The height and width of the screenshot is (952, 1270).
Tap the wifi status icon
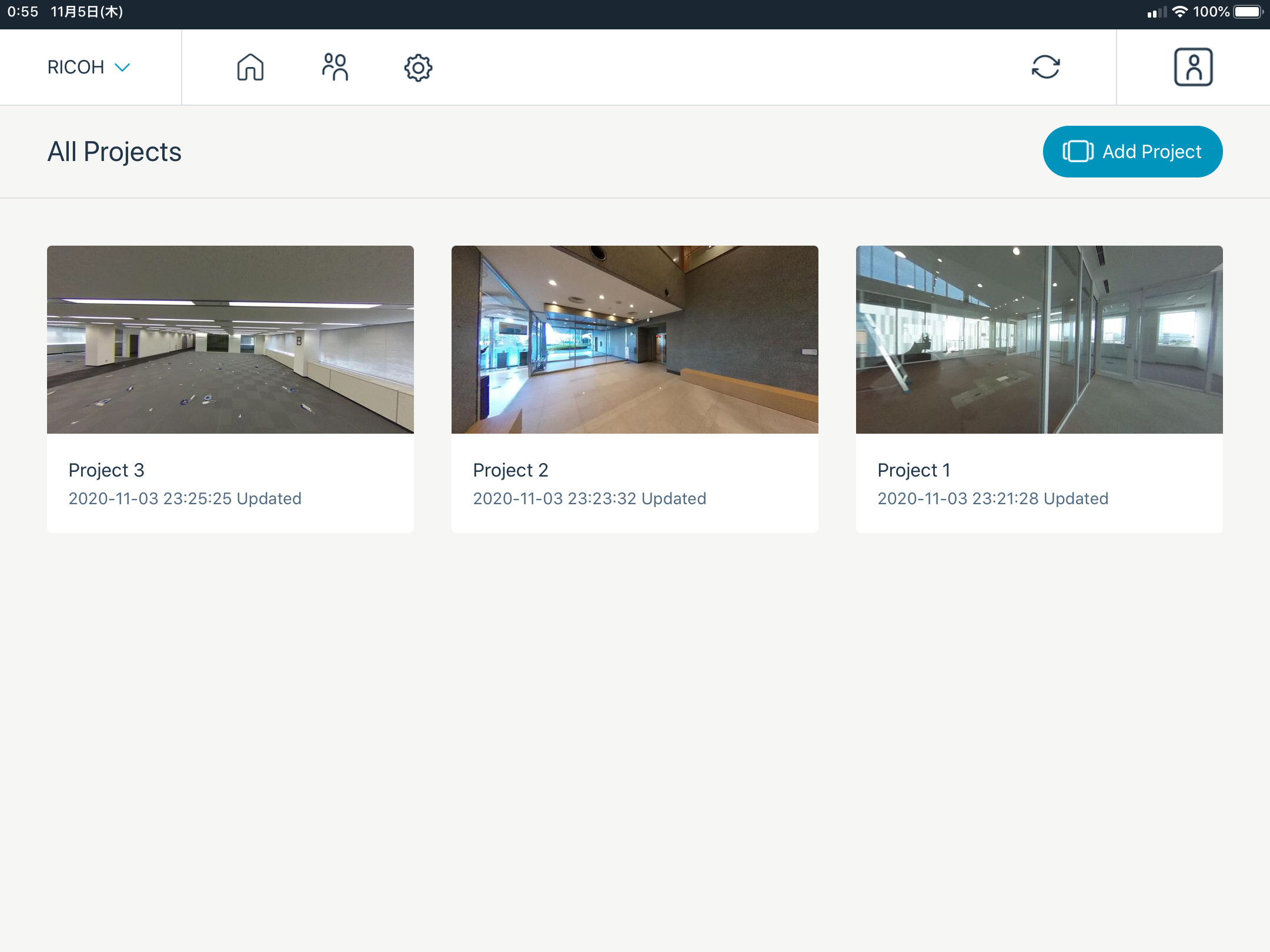click(x=1179, y=12)
